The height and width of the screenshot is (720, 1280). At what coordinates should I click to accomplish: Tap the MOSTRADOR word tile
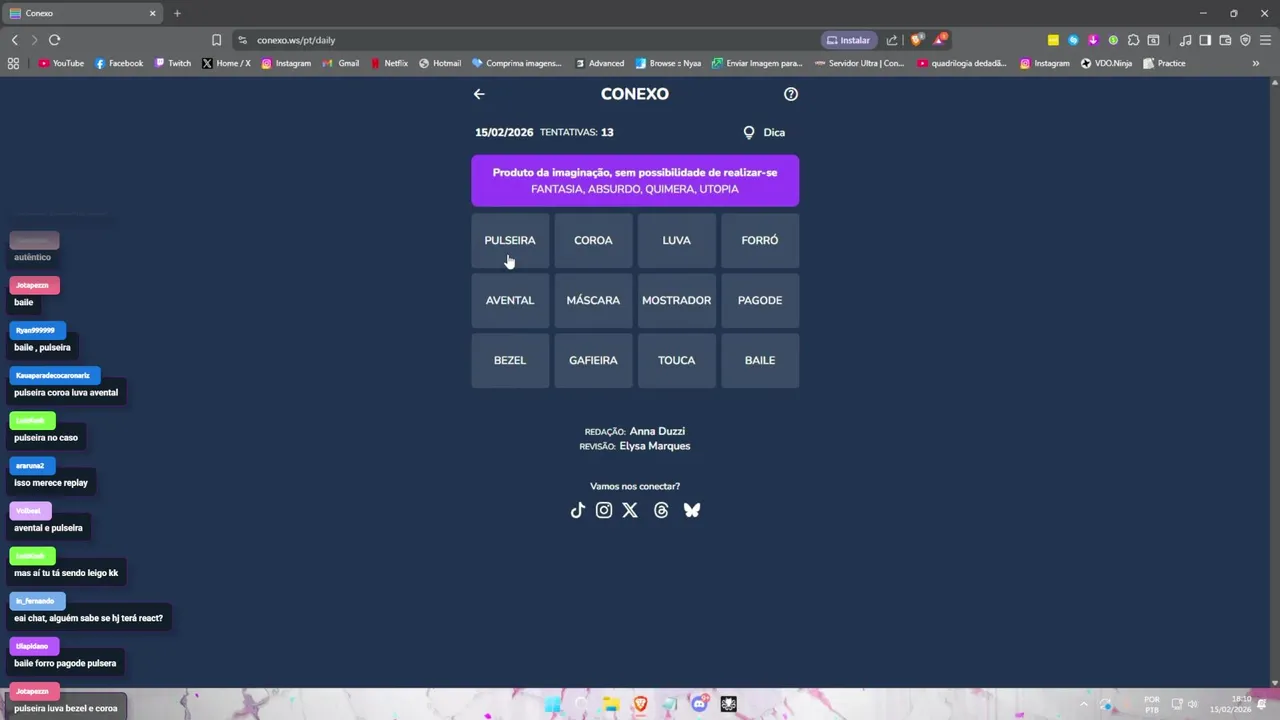tap(677, 300)
